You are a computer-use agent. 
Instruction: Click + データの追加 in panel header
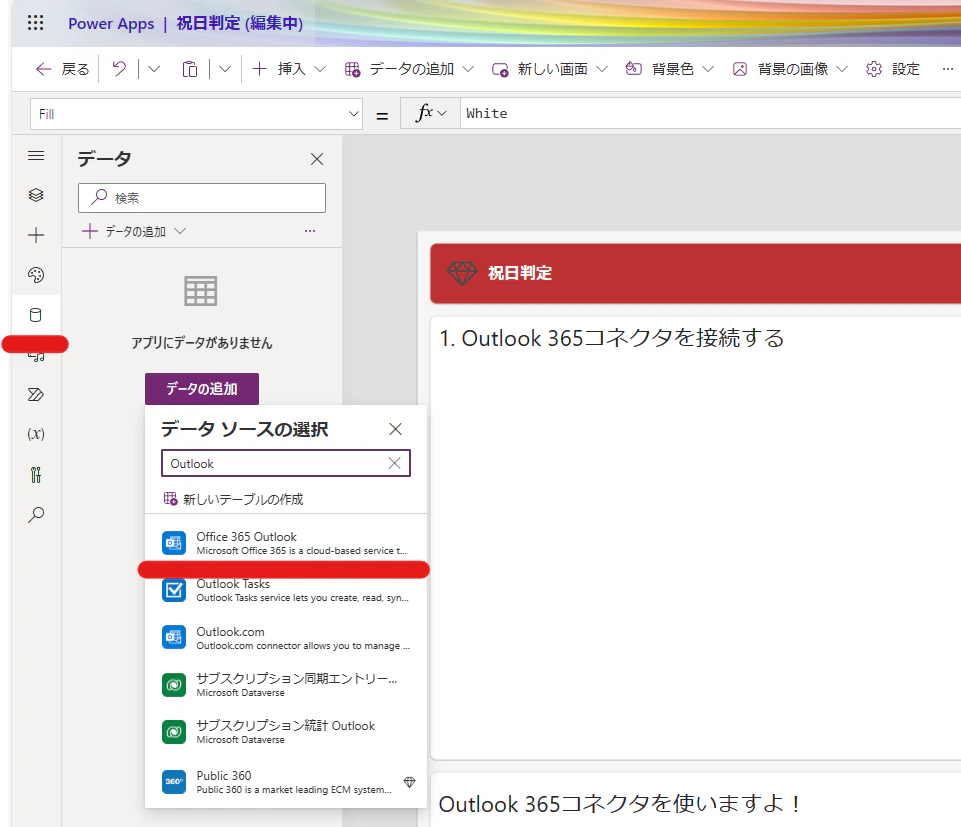(x=133, y=231)
